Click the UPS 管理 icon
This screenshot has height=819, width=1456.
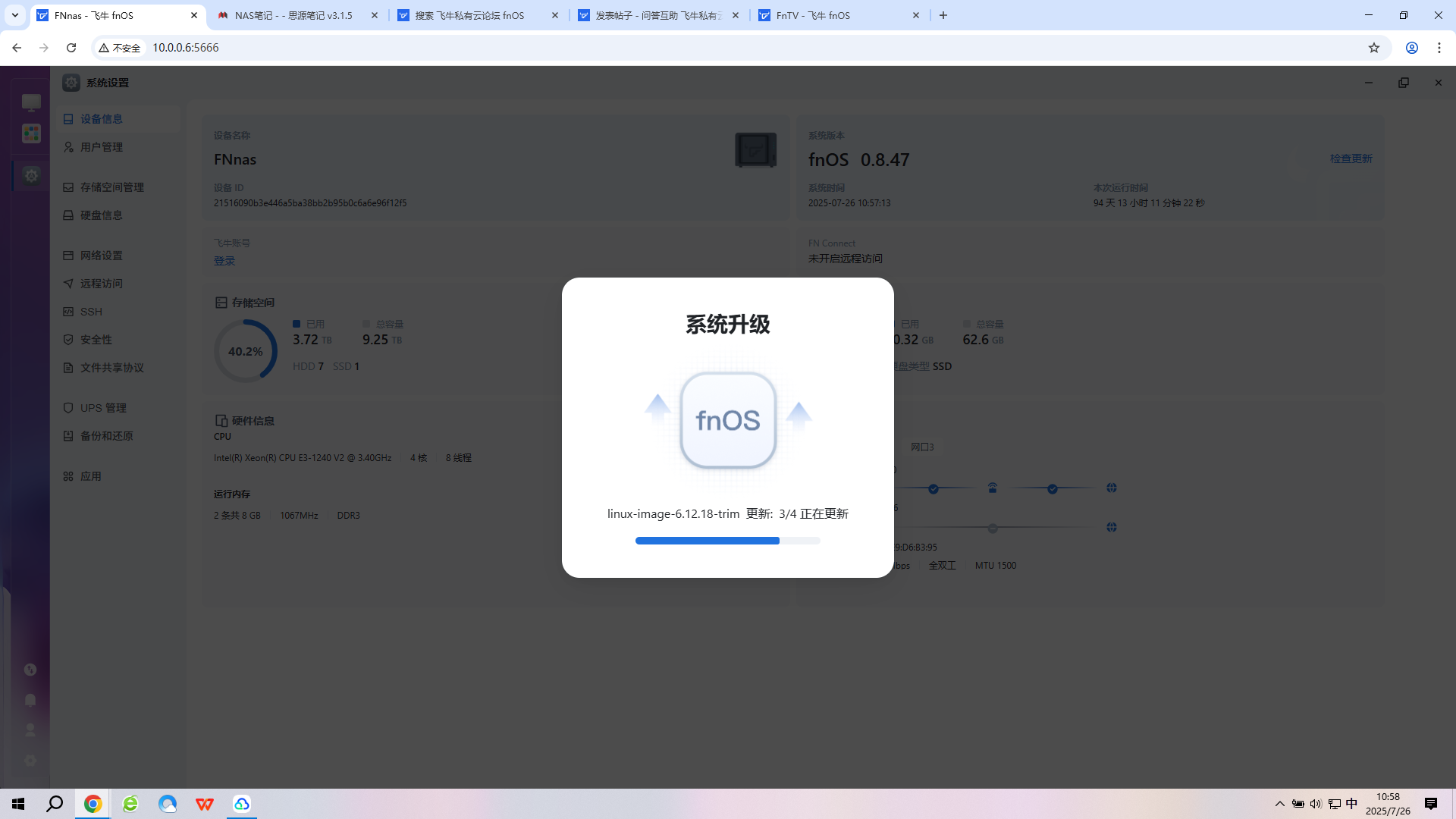[68, 408]
